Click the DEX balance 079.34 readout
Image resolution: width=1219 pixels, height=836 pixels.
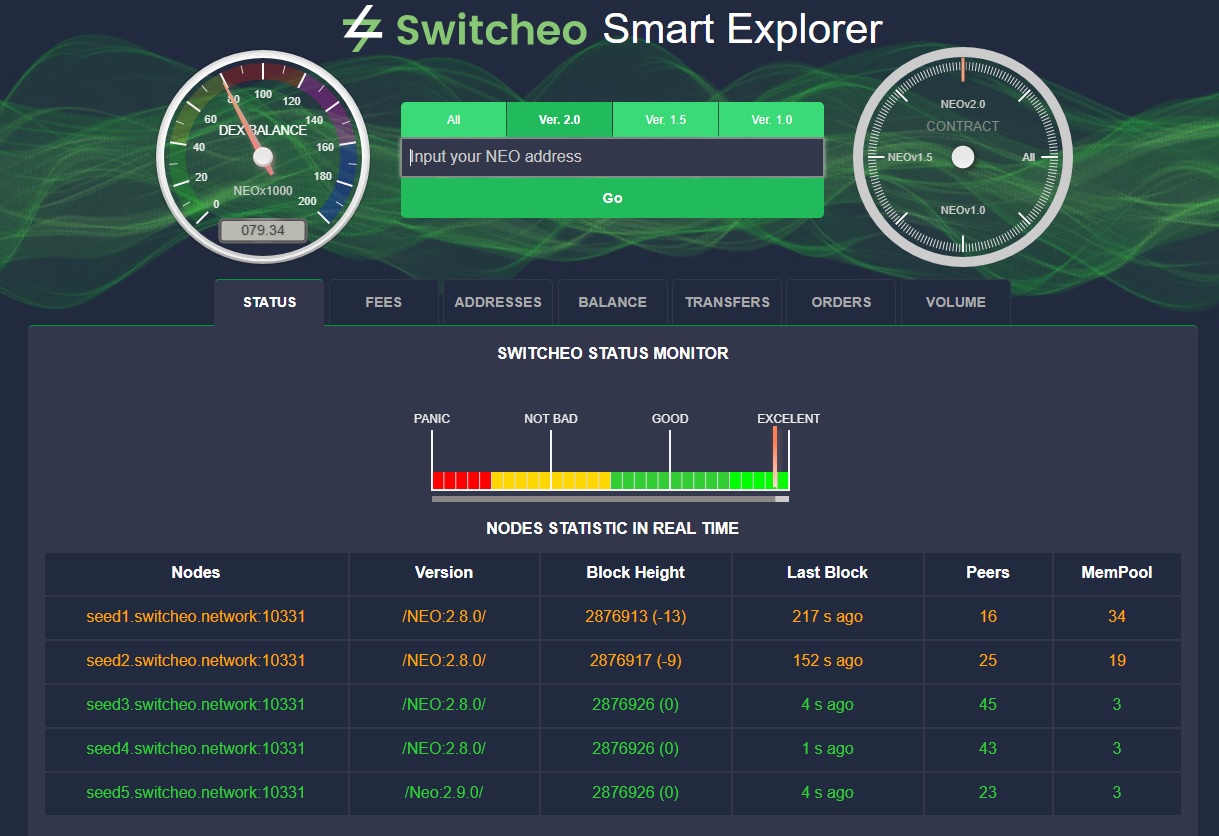[263, 231]
